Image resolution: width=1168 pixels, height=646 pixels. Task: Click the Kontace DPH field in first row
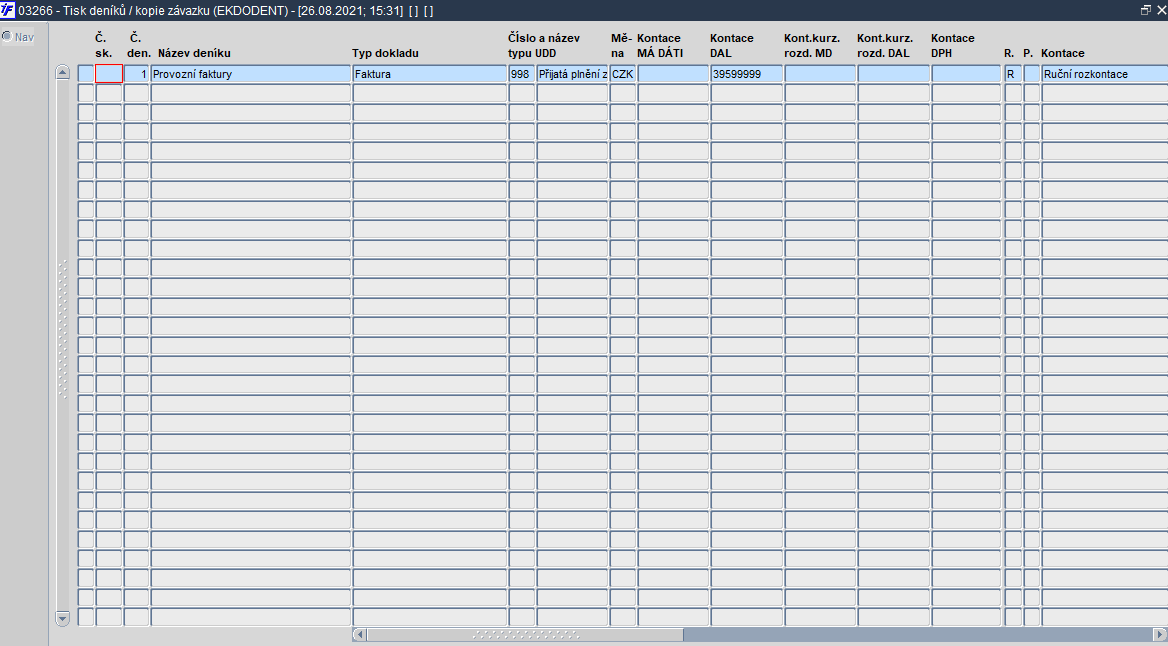coord(966,74)
